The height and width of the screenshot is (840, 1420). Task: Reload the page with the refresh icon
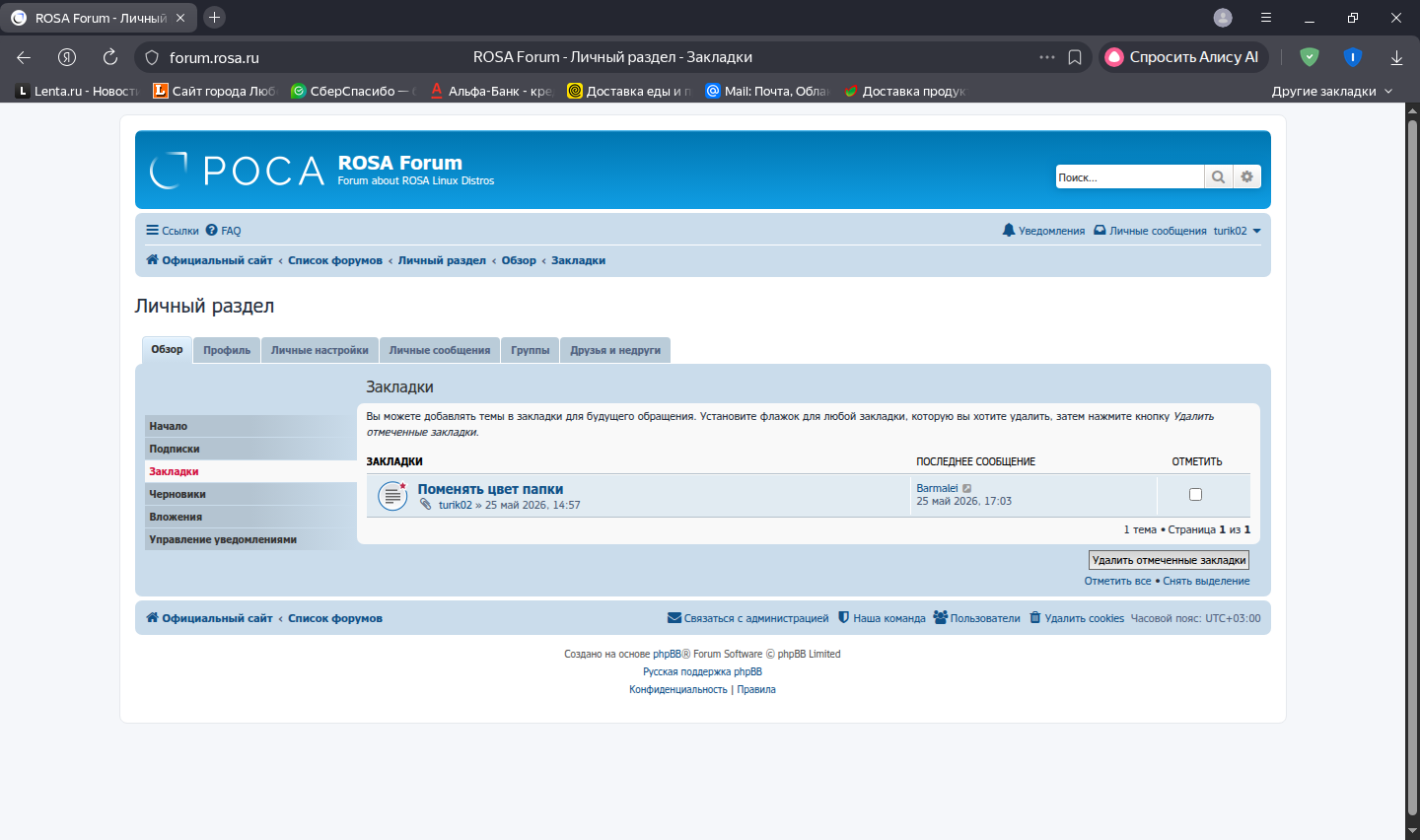coord(110,57)
